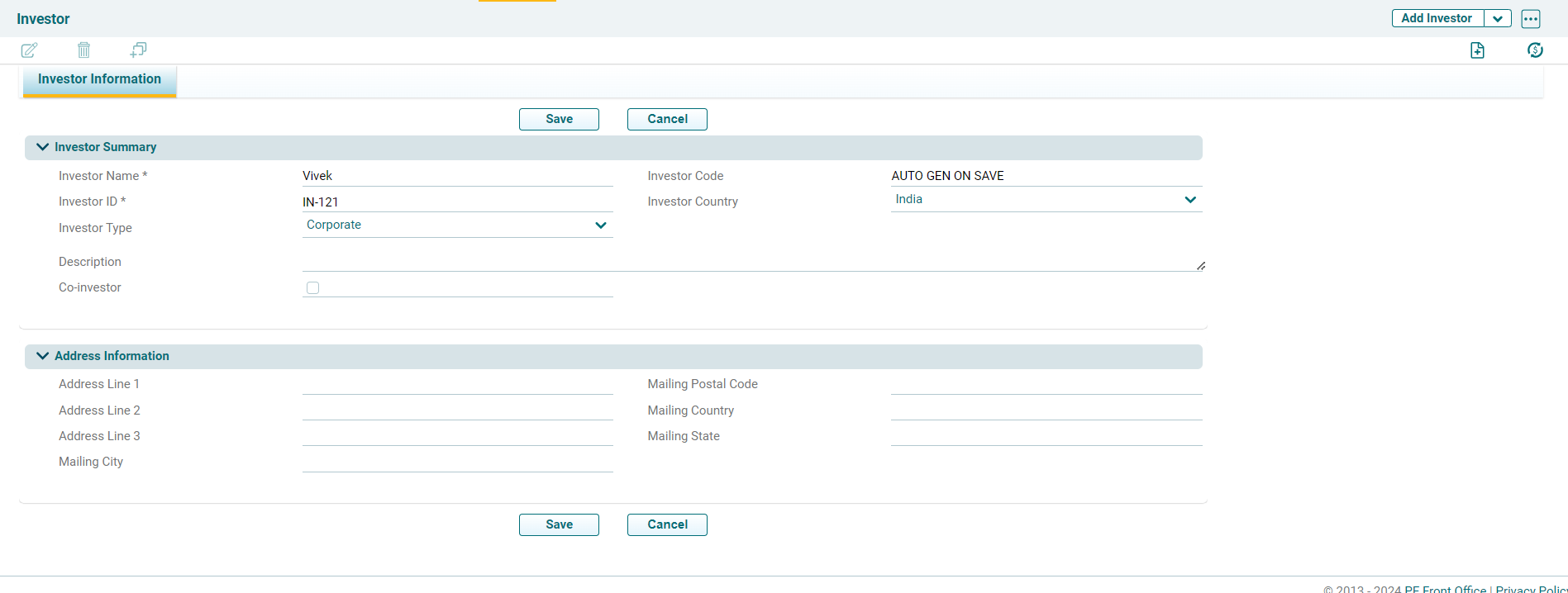
Task: Open the three-dots more options menu
Action: 1531,19
